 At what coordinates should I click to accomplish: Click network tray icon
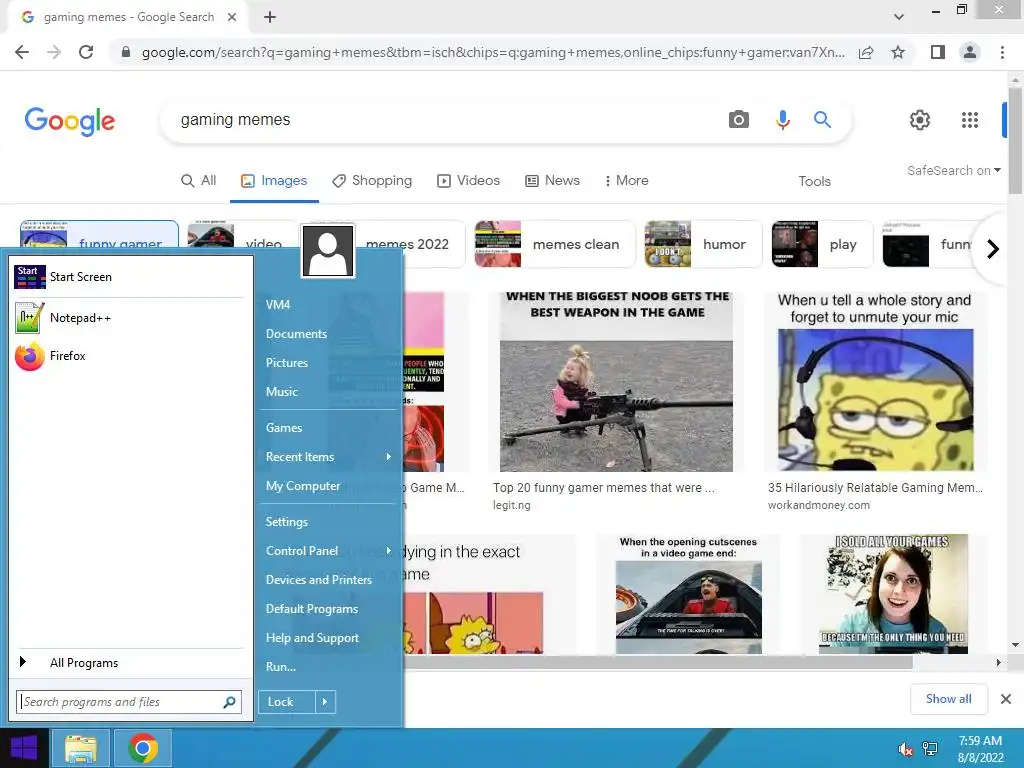coord(930,749)
